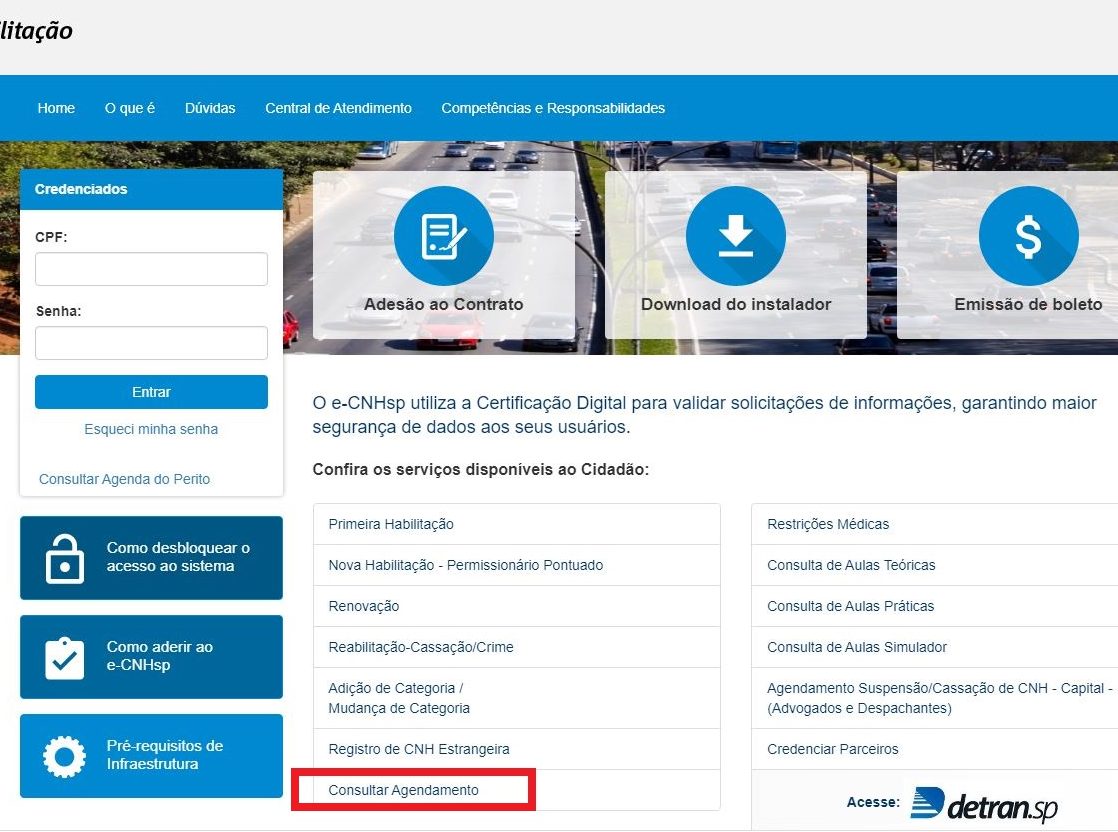The height and width of the screenshot is (832, 1118).
Task: Click the Entrar button
Action: click(x=151, y=392)
